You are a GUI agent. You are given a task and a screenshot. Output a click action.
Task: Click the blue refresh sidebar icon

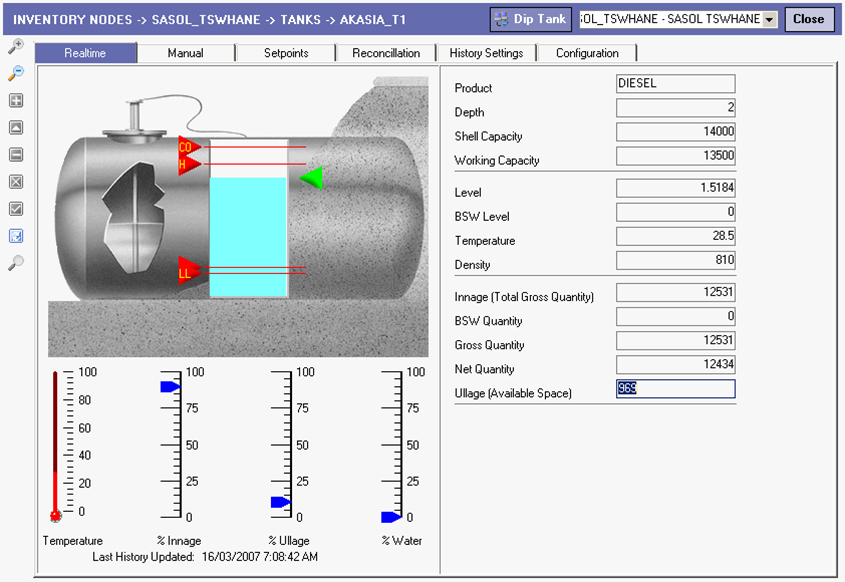(x=16, y=235)
